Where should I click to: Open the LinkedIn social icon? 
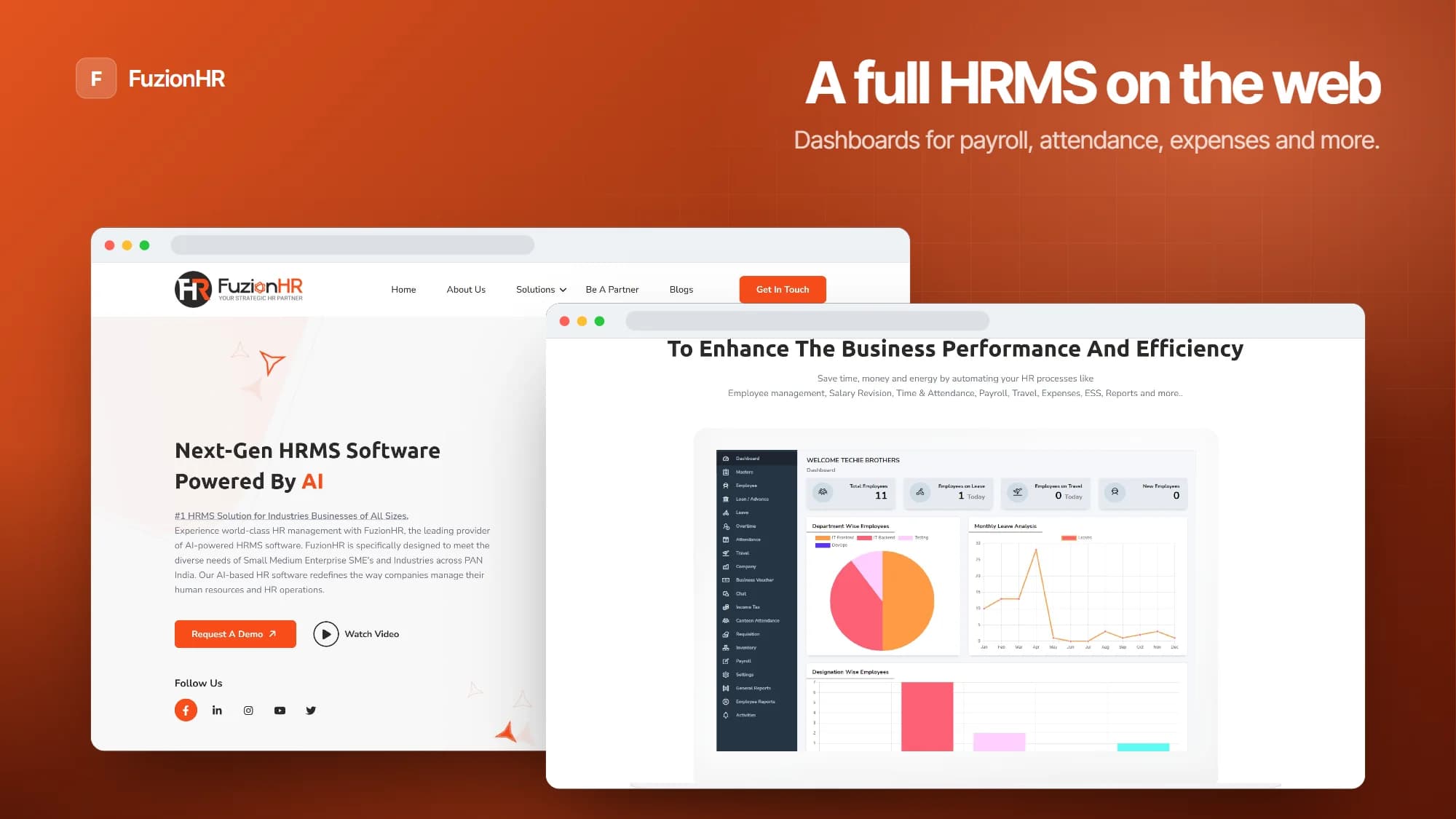(217, 710)
